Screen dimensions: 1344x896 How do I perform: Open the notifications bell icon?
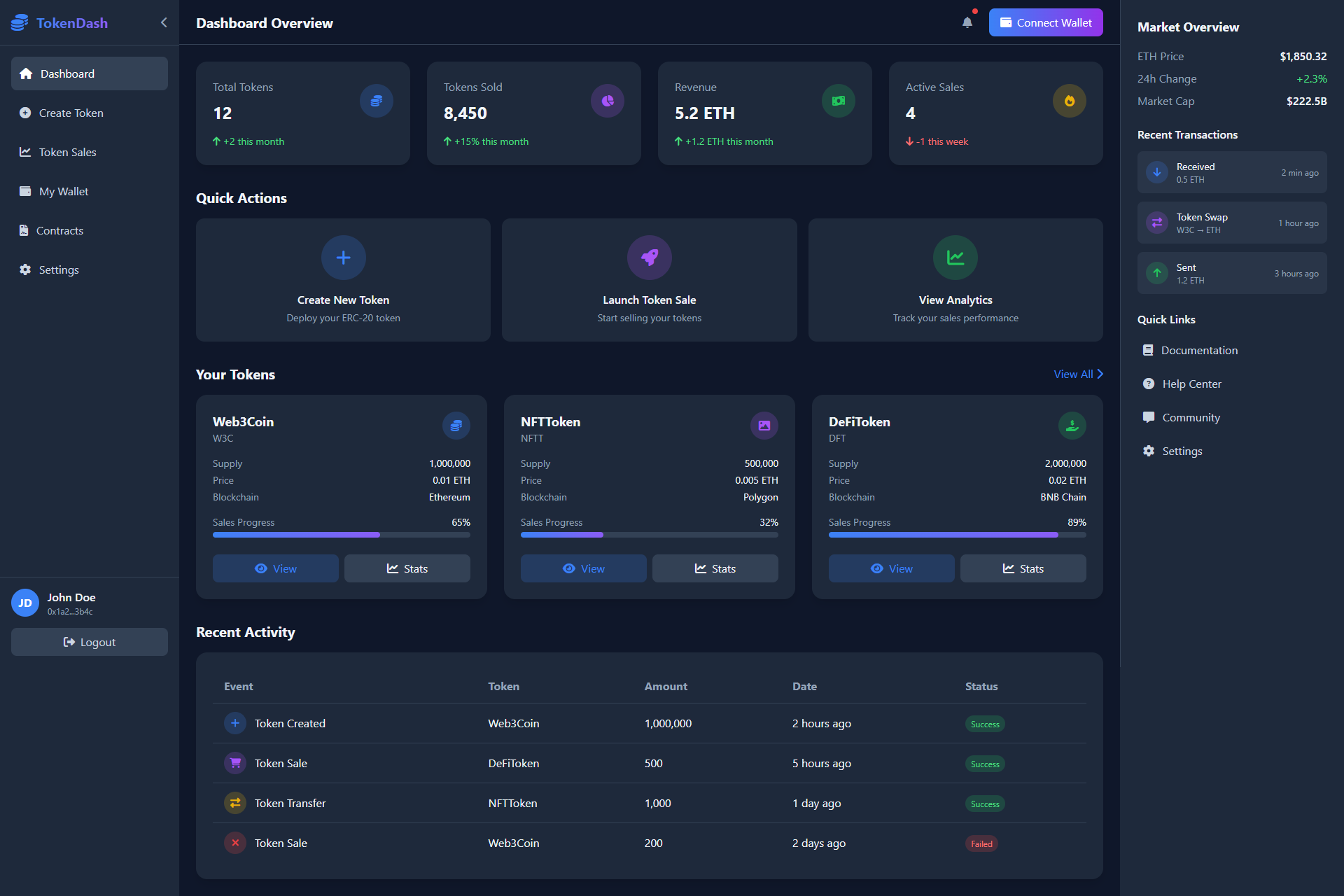coord(967,22)
